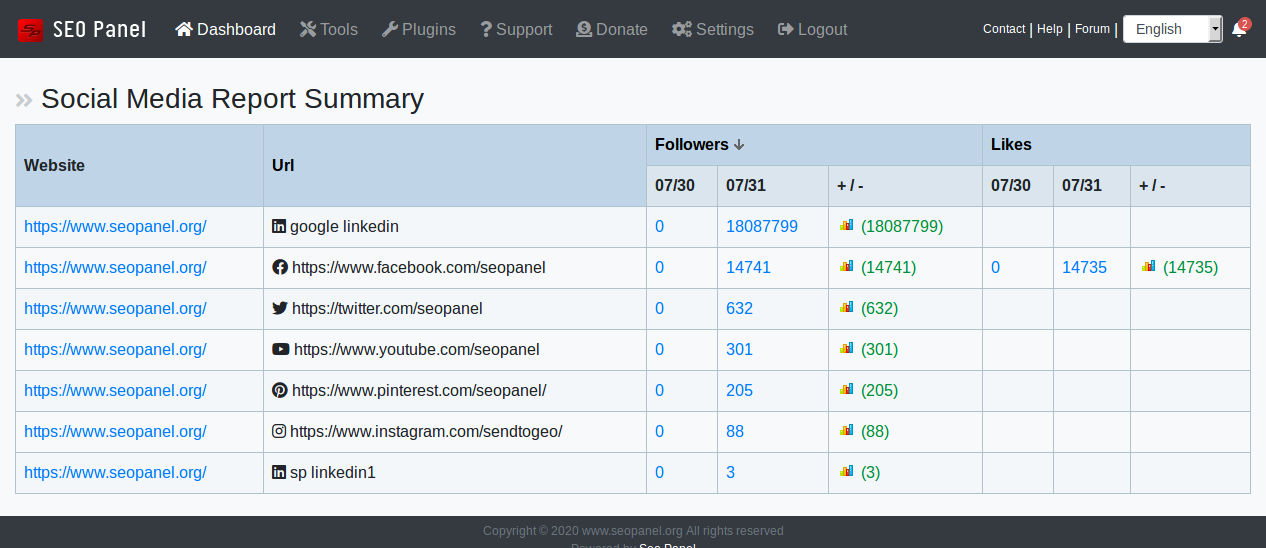Open followers graph icon for google linkedin
Image resolution: width=1266 pixels, height=548 pixels.
pos(846,226)
